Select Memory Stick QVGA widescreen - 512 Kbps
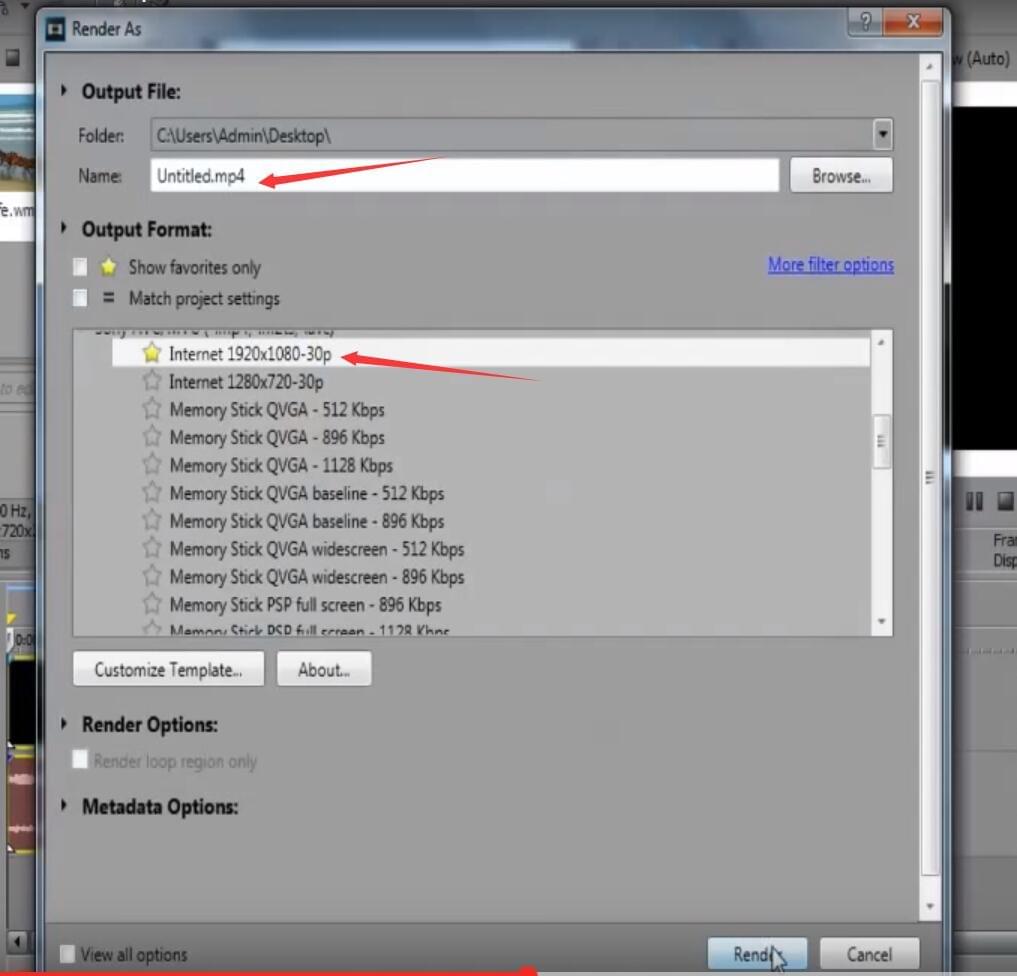The width and height of the screenshot is (1017, 976). [x=317, y=549]
